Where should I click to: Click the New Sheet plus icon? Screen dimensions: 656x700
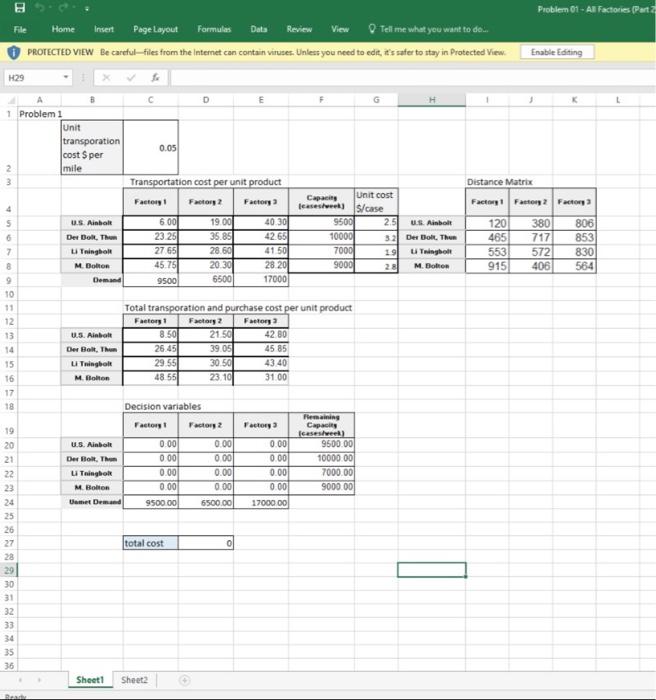(184, 680)
